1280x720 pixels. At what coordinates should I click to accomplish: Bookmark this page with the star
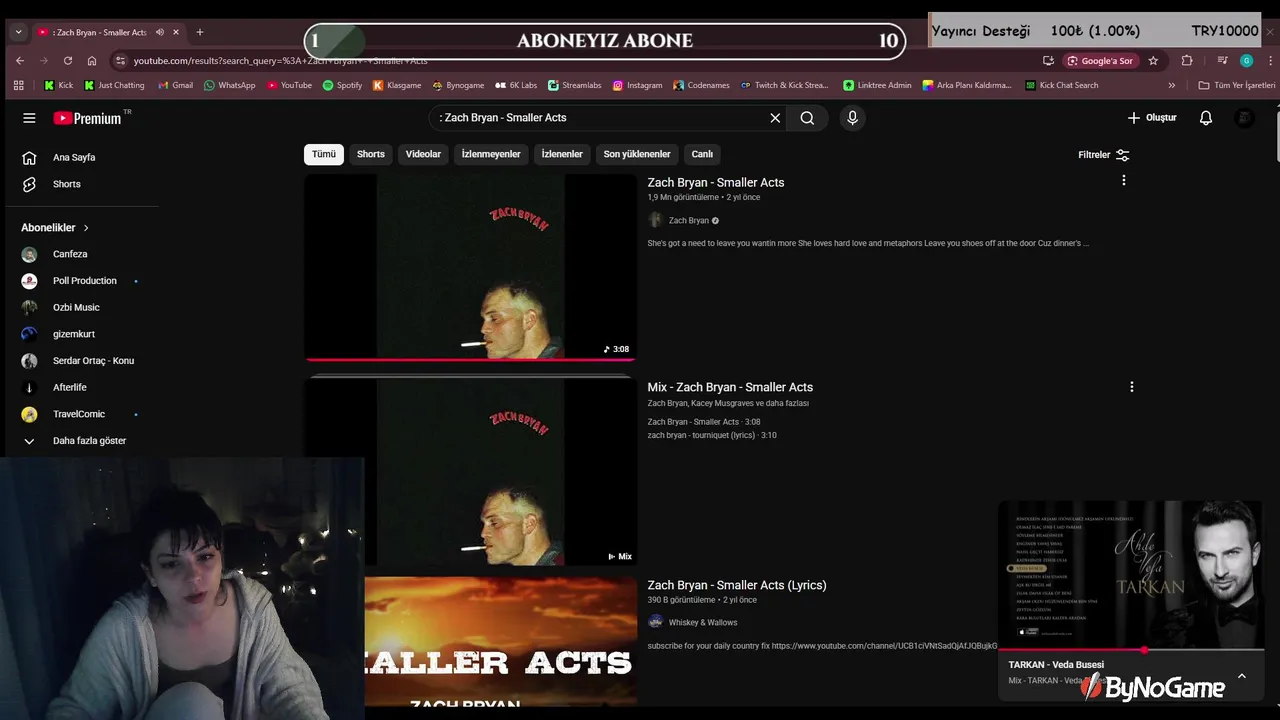pos(1153,60)
